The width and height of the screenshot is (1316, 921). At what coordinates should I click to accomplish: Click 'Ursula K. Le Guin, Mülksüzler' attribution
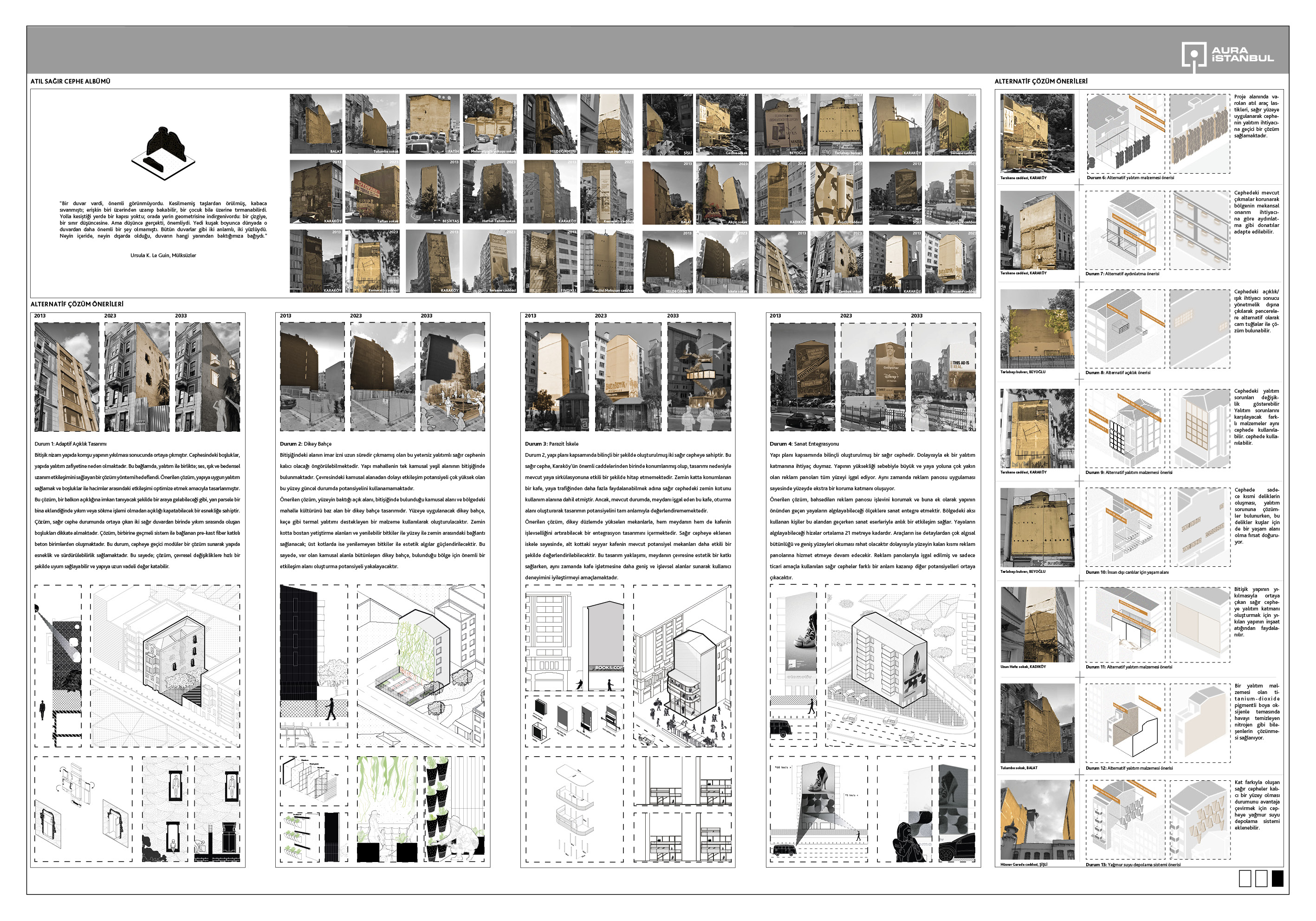163,256
